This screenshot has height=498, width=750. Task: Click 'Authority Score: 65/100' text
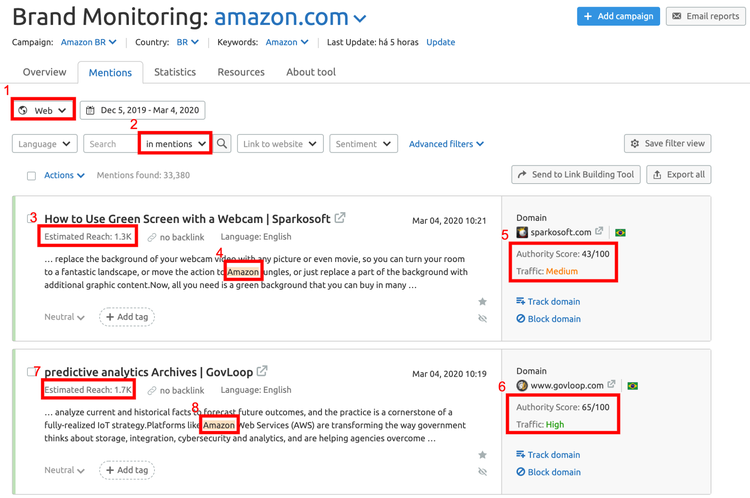pos(562,407)
